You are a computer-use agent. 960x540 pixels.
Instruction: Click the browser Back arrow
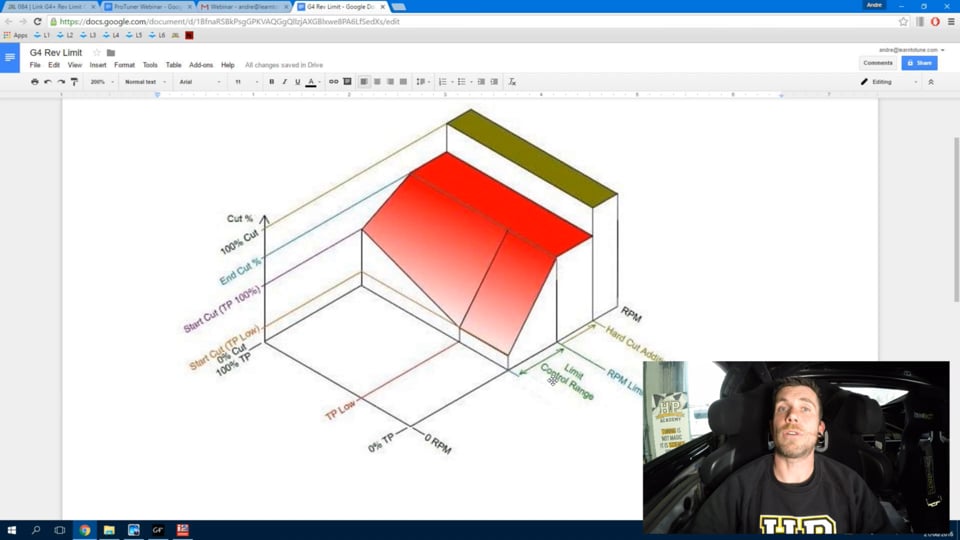pos(9,21)
